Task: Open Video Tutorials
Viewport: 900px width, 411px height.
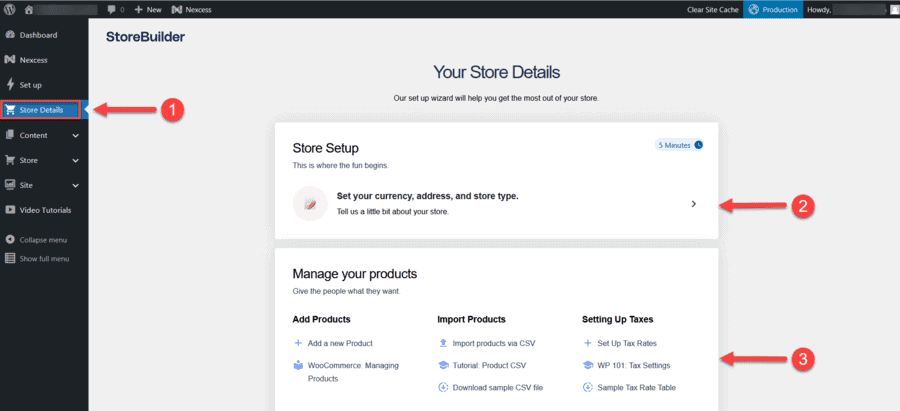Action: 44,210
